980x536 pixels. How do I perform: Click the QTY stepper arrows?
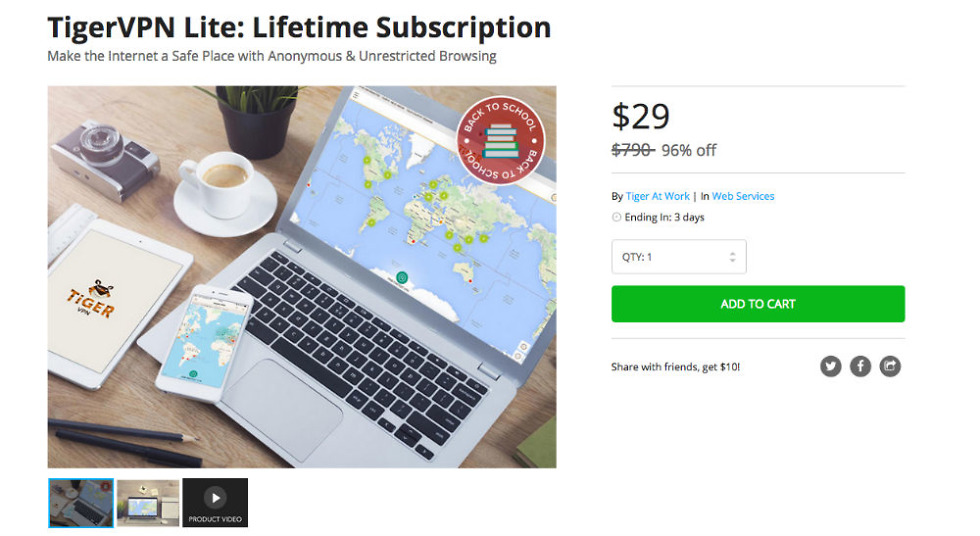(732, 257)
